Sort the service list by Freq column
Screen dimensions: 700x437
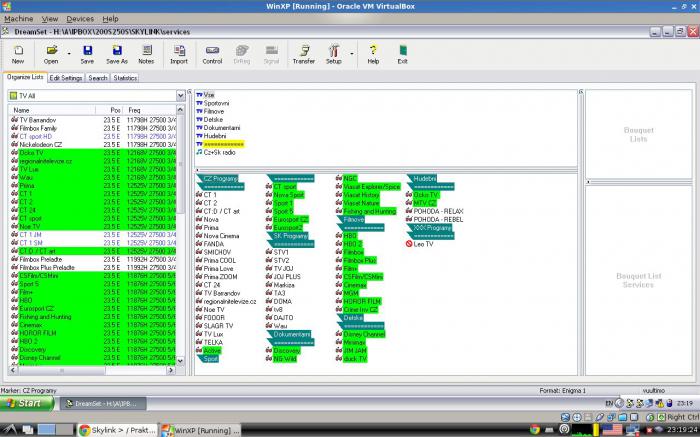tap(151, 110)
